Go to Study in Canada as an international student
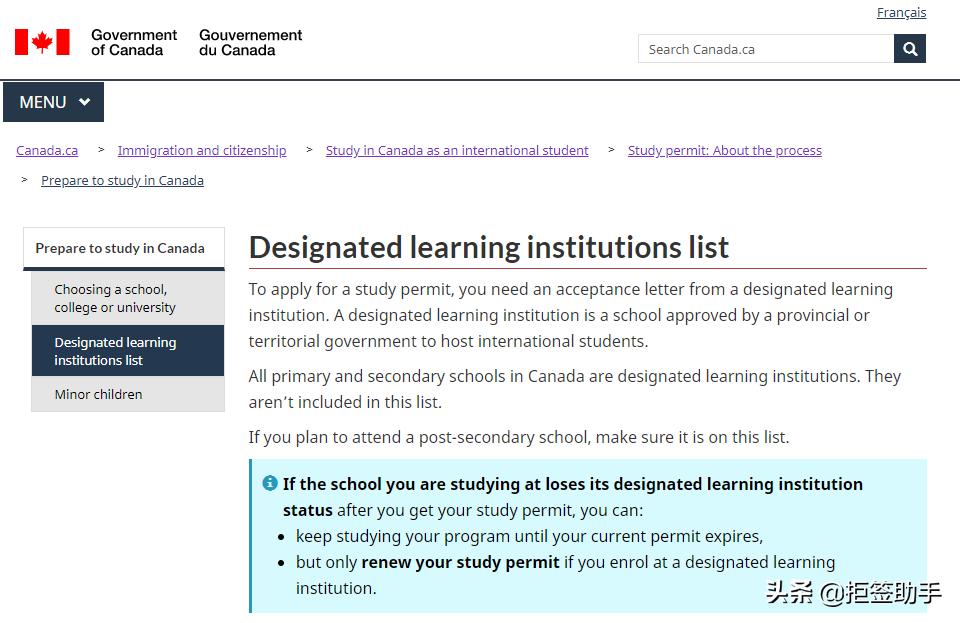This screenshot has height=623, width=960. pyautogui.click(x=457, y=151)
